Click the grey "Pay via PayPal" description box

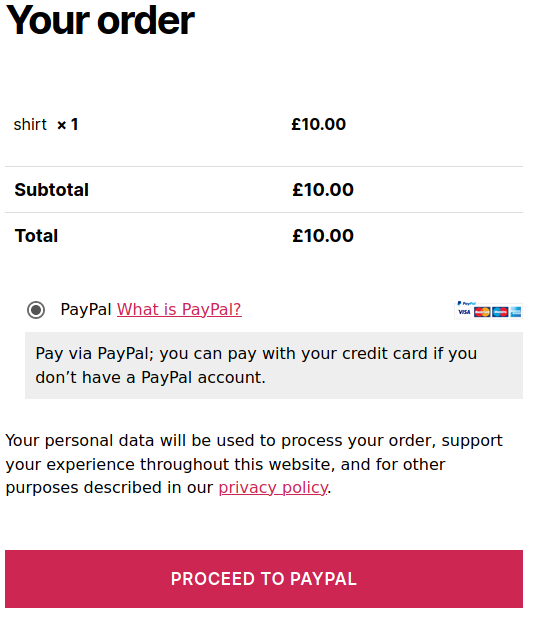click(274, 365)
